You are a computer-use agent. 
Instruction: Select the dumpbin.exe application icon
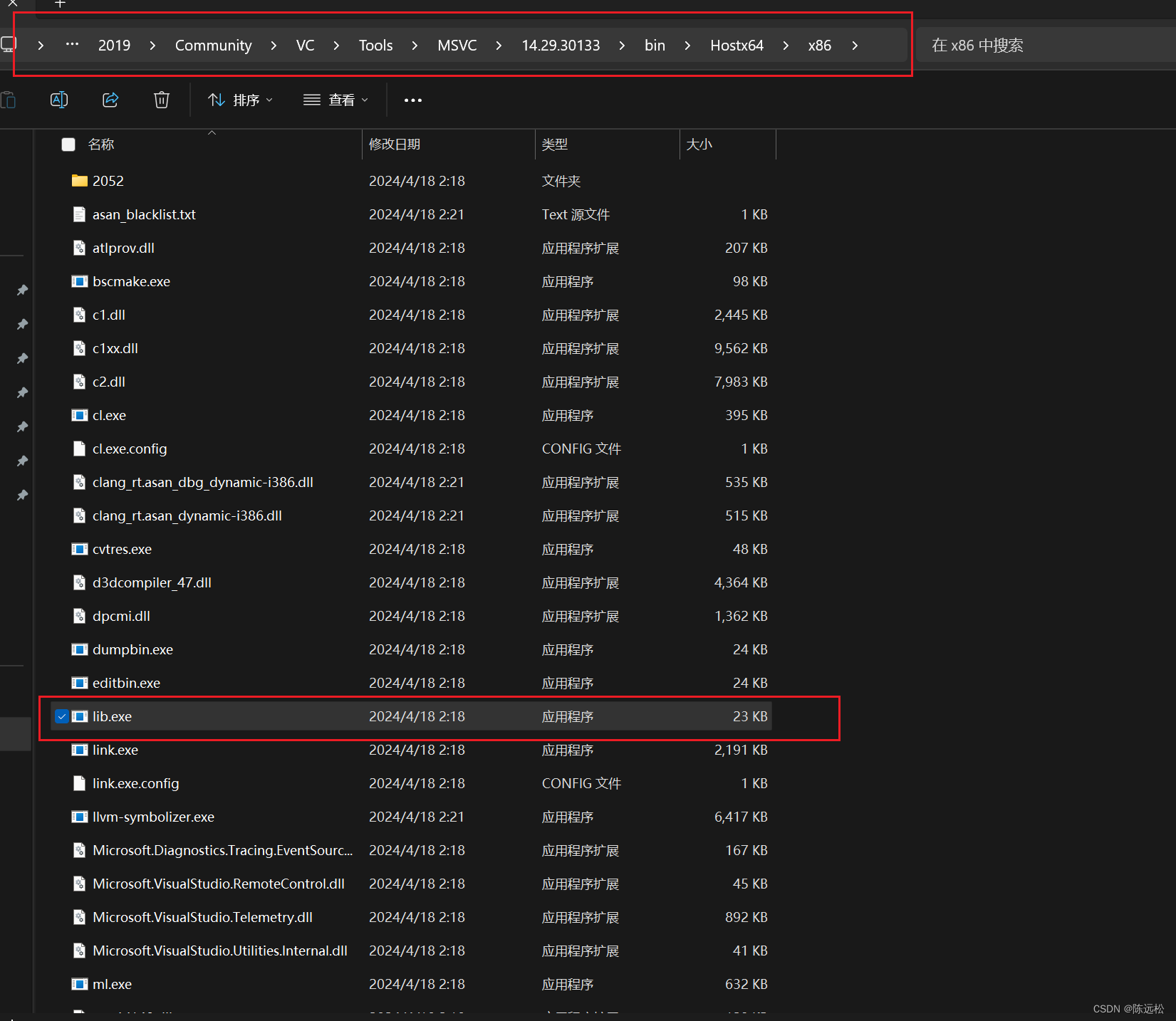pyautogui.click(x=80, y=649)
